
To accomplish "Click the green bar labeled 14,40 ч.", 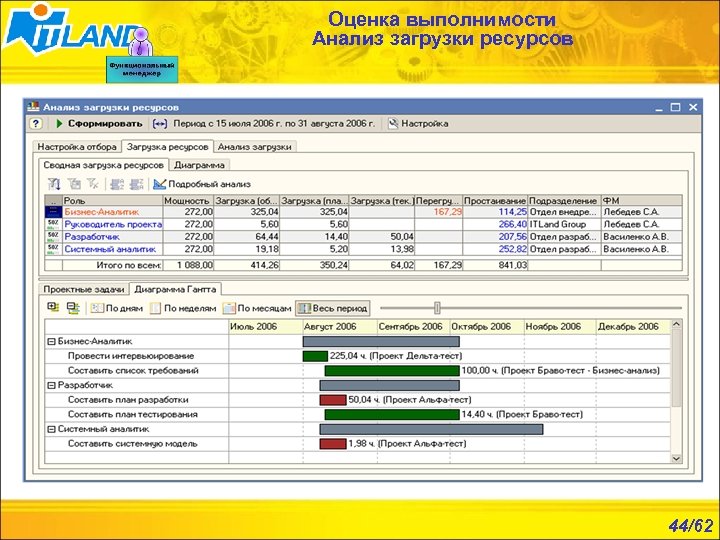I will pyautogui.click(x=392, y=414).
